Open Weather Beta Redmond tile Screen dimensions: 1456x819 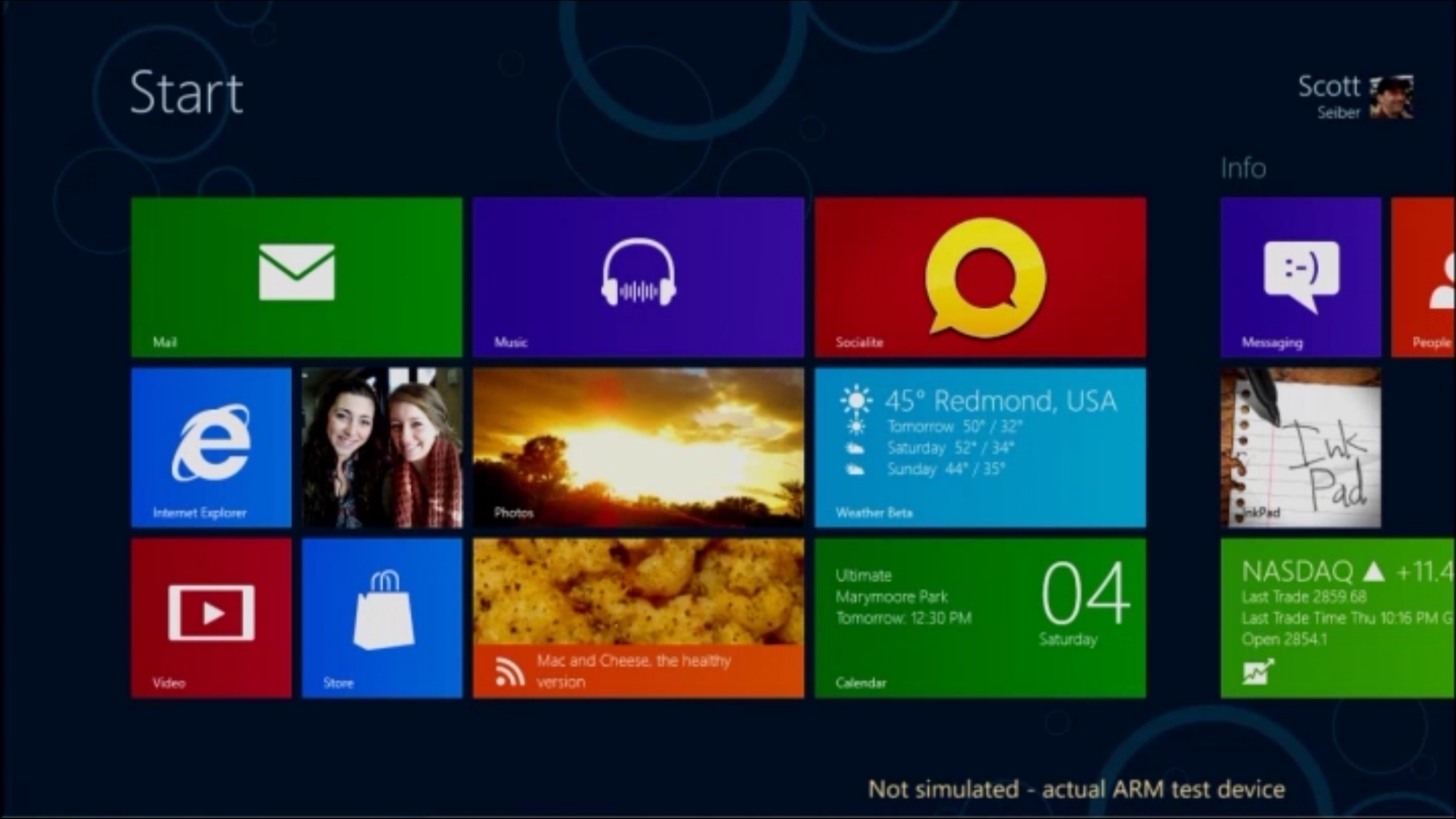[980, 447]
